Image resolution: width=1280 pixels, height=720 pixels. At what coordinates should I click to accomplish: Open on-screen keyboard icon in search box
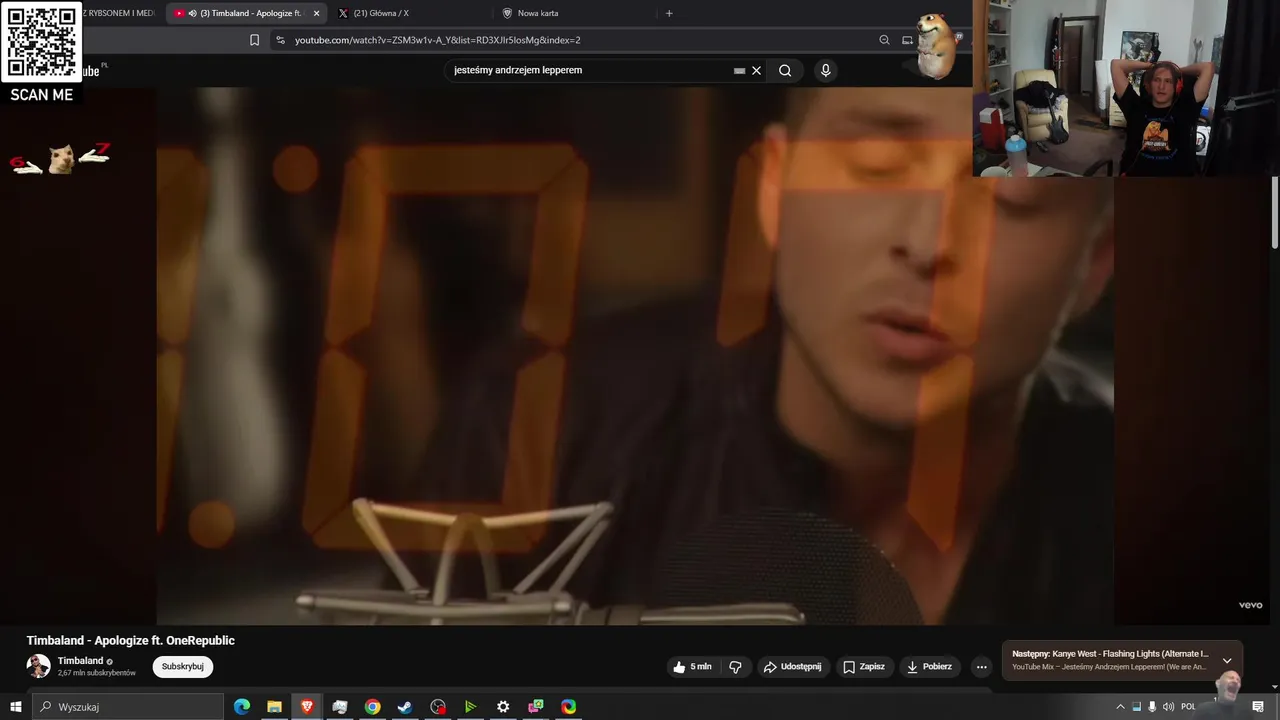pyautogui.click(x=740, y=71)
